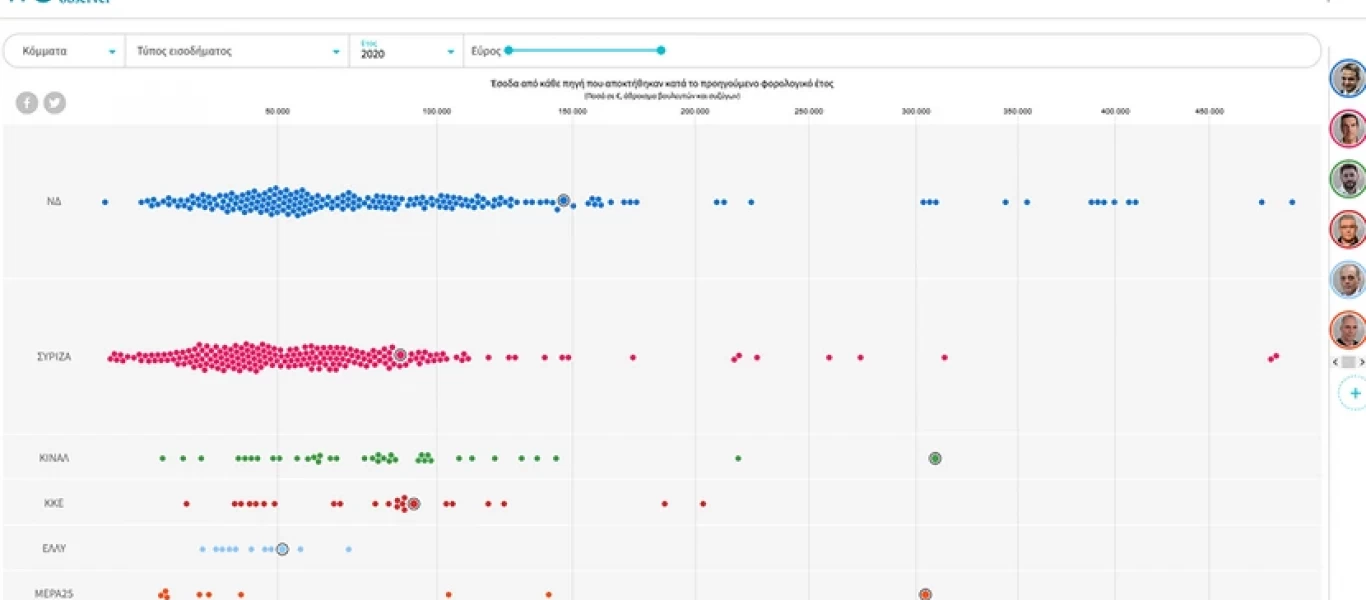
Task: Select the blue-ringed avatar photo
Action: coord(1348,78)
